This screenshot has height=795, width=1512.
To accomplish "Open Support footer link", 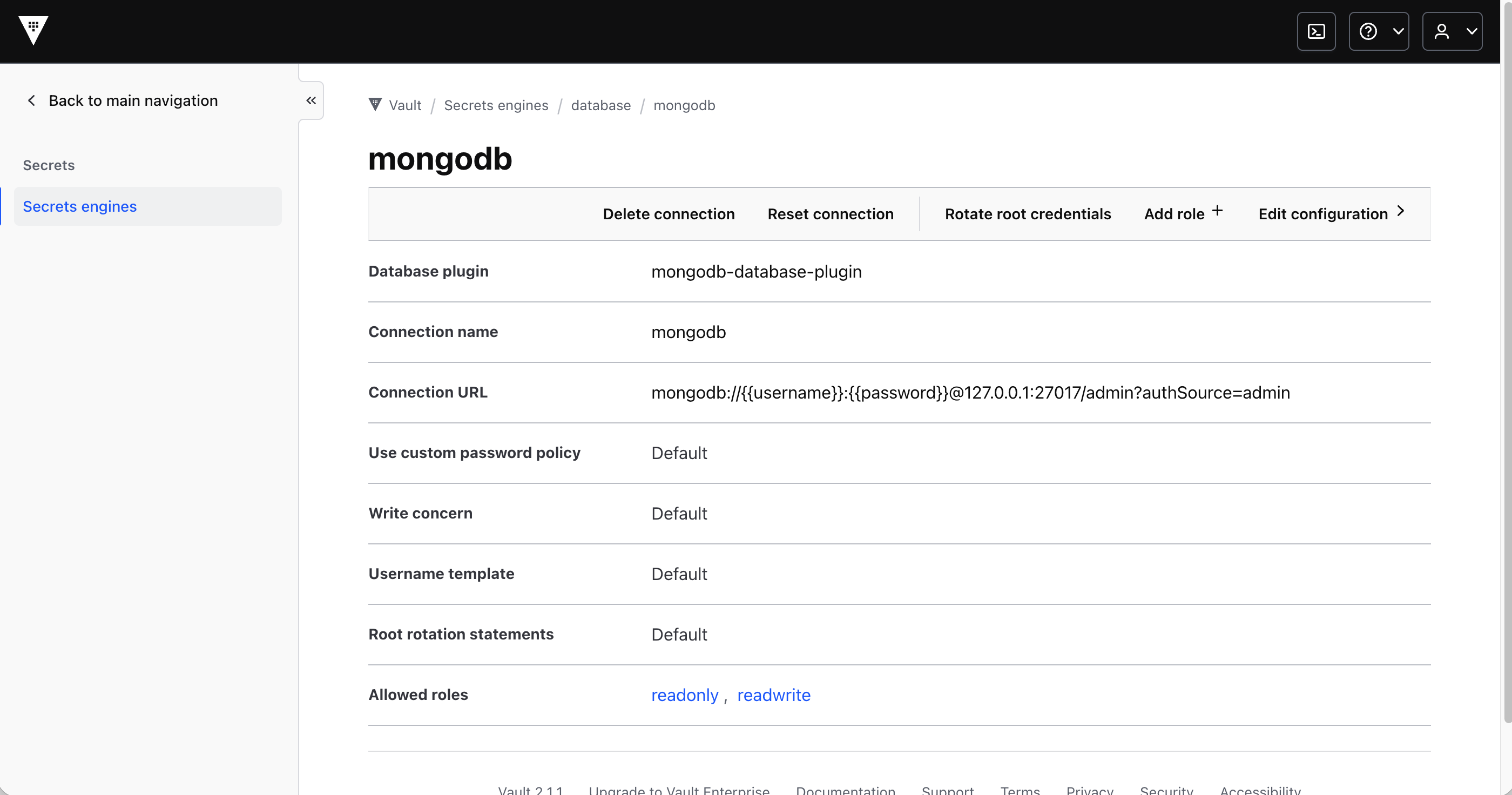I will (947, 789).
